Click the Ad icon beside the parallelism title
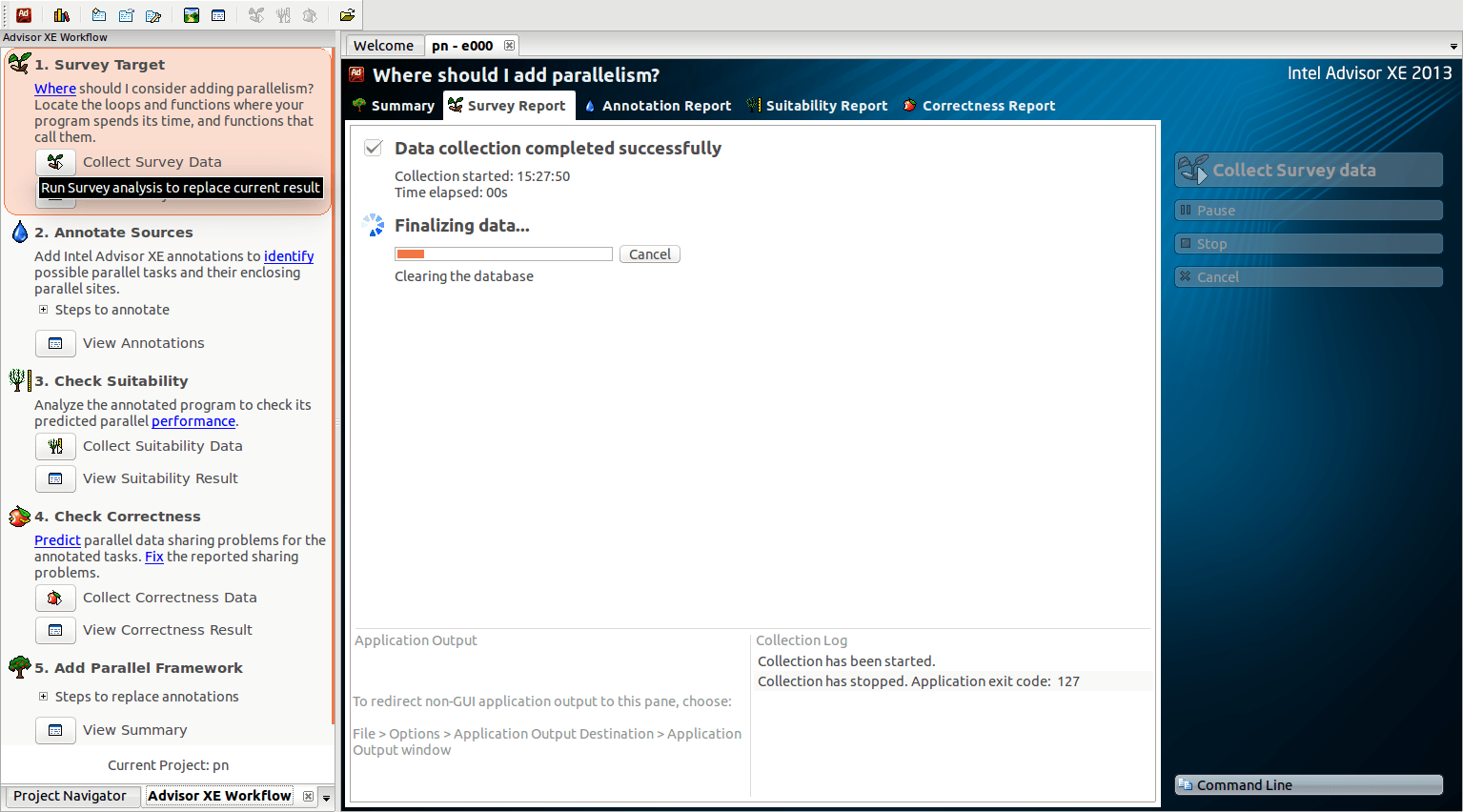This screenshot has width=1463, height=812. tap(356, 74)
